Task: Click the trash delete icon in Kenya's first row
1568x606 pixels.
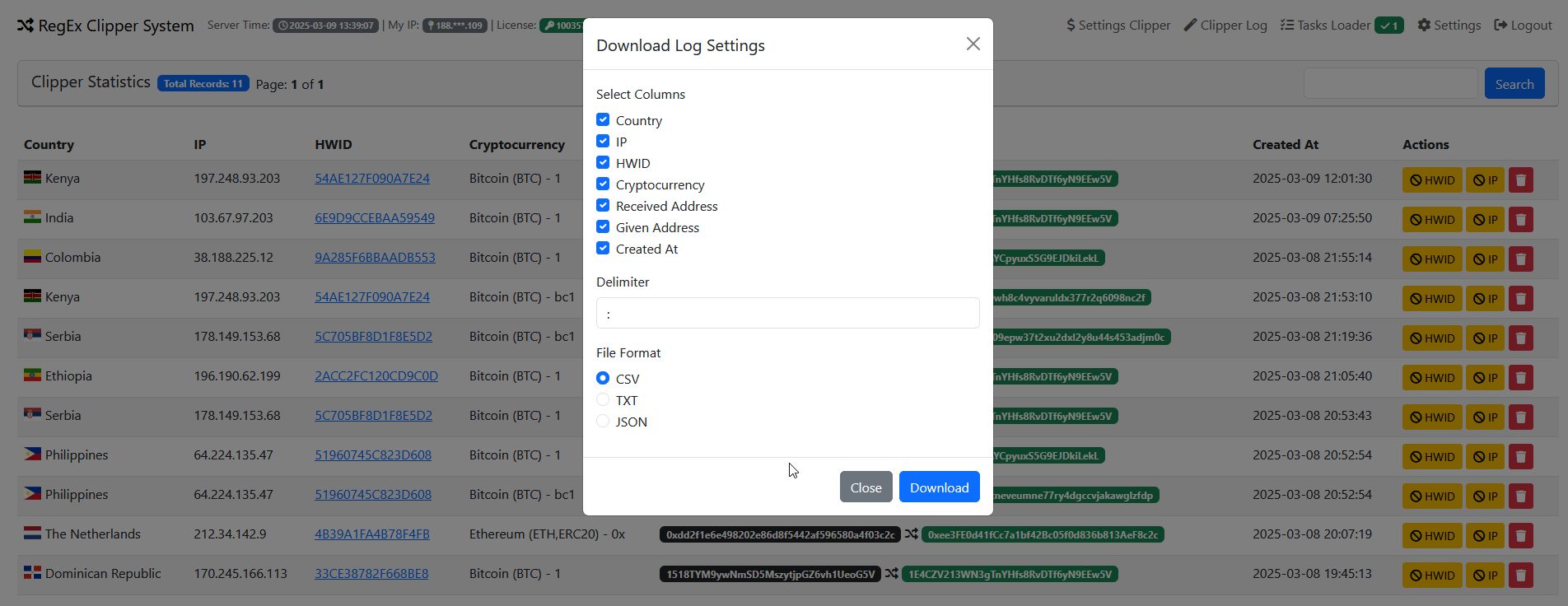Action: [1520, 179]
